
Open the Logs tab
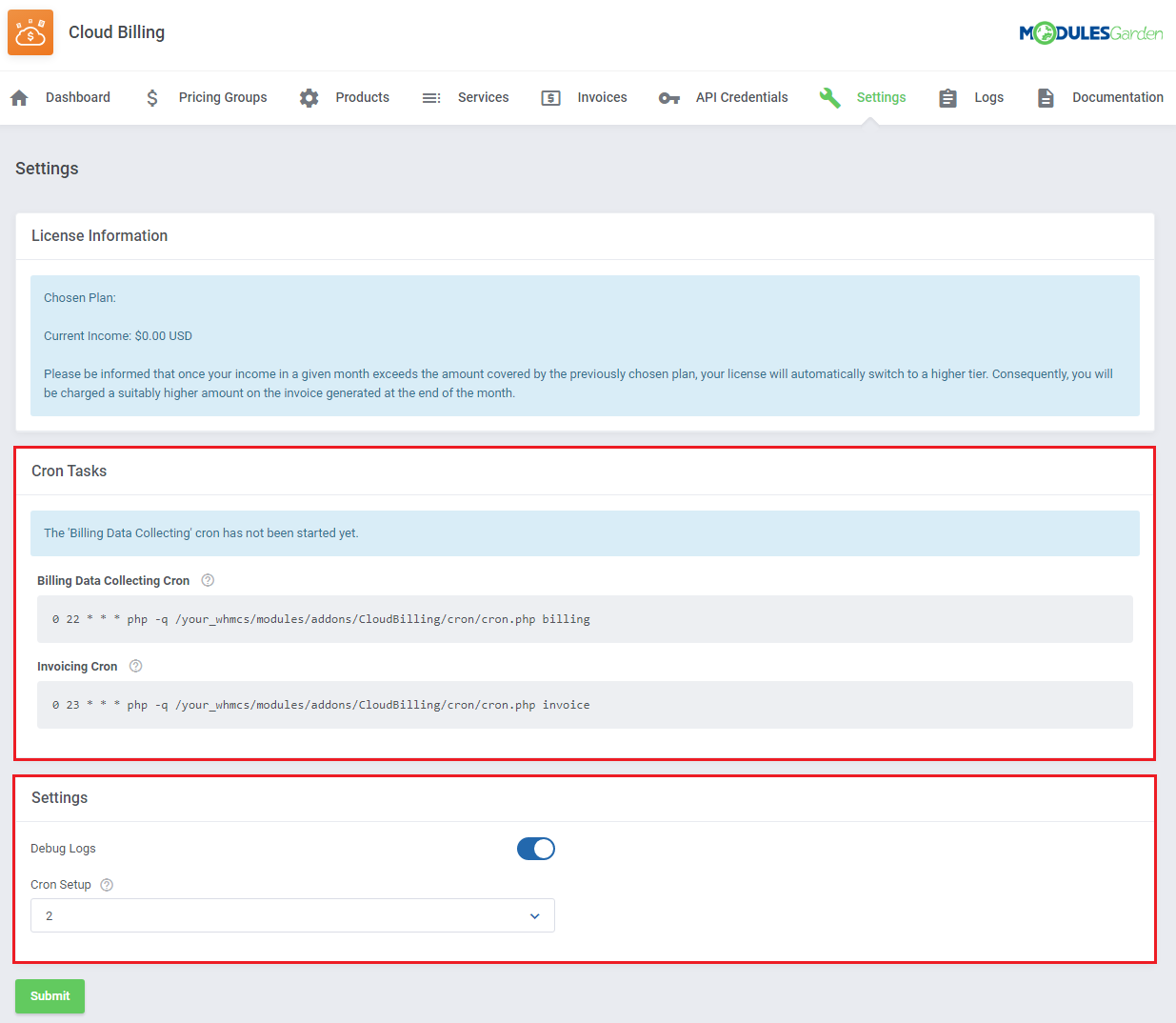coord(988,97)
